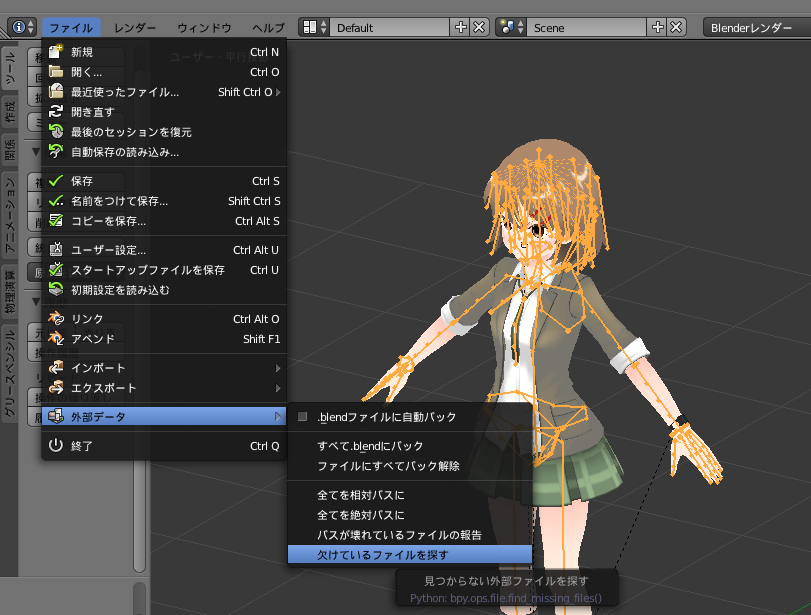
Task: Add a new scene with plus button
Action: (x=658, y=27)
